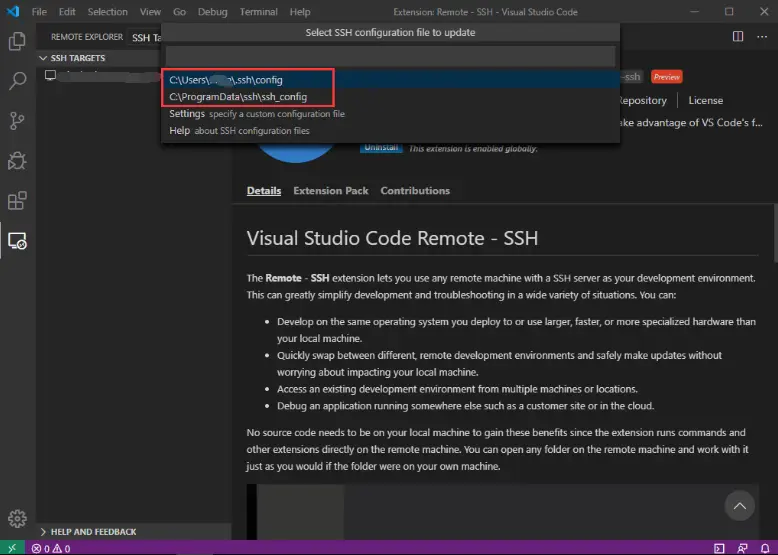Viewport: 778px width, 555px height.
Task: Click the terminal icon in the status bar
Action: (719, 549)
